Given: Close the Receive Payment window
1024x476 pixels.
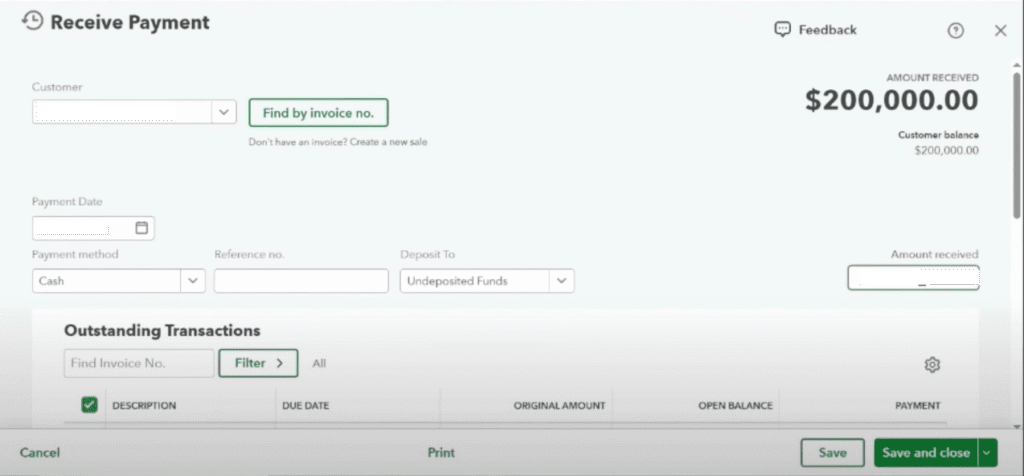Looking at the screenshot, I should coord(1000,31).
